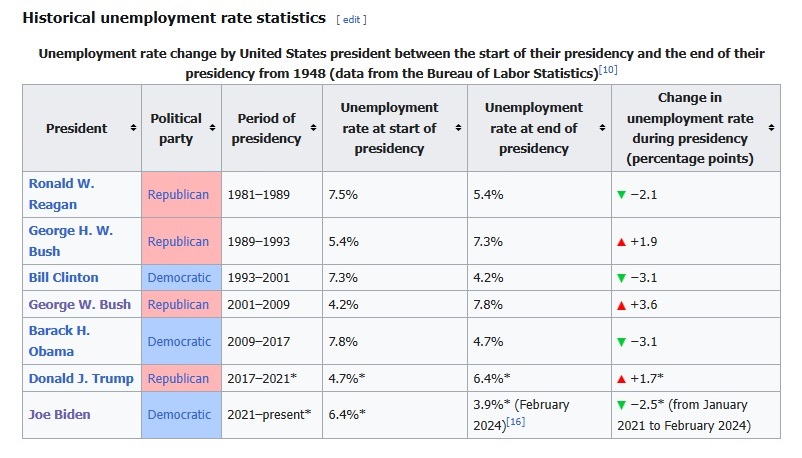Image resolution: width=802 pixels, height=458 pixels.
Task: Click Democratic link in Biden row
Action: pyautogui.click(x=179, y=414)
